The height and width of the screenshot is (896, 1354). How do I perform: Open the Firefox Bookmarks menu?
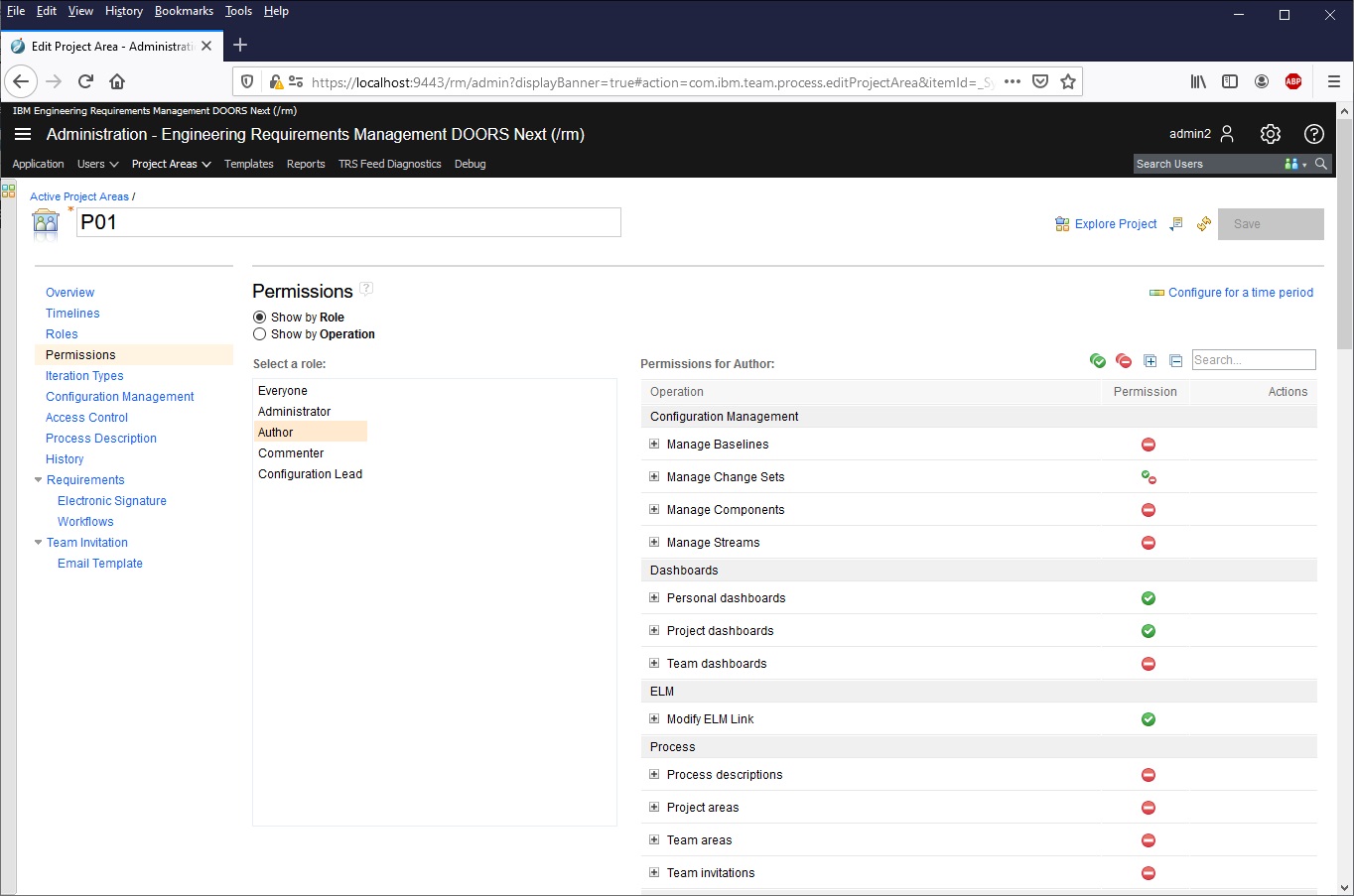tap(184, 11)
